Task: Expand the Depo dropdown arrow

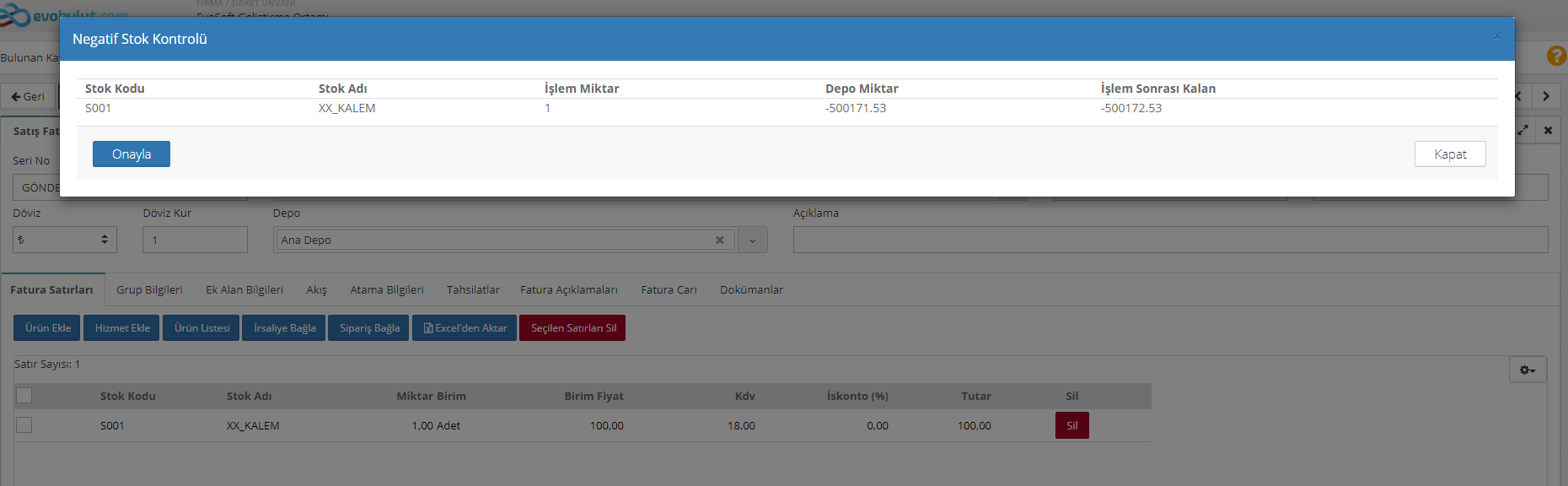Action: click(752, 240)
